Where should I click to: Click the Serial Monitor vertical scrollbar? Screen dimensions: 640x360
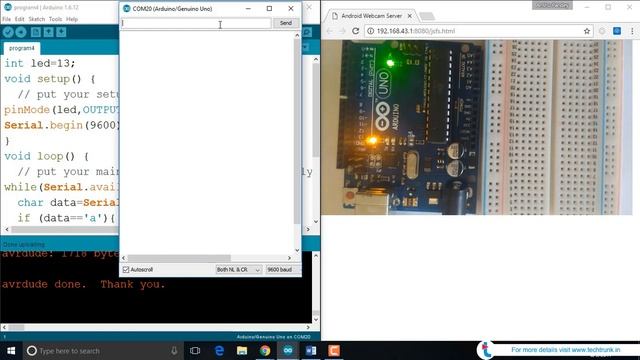(x=297, y=143)
